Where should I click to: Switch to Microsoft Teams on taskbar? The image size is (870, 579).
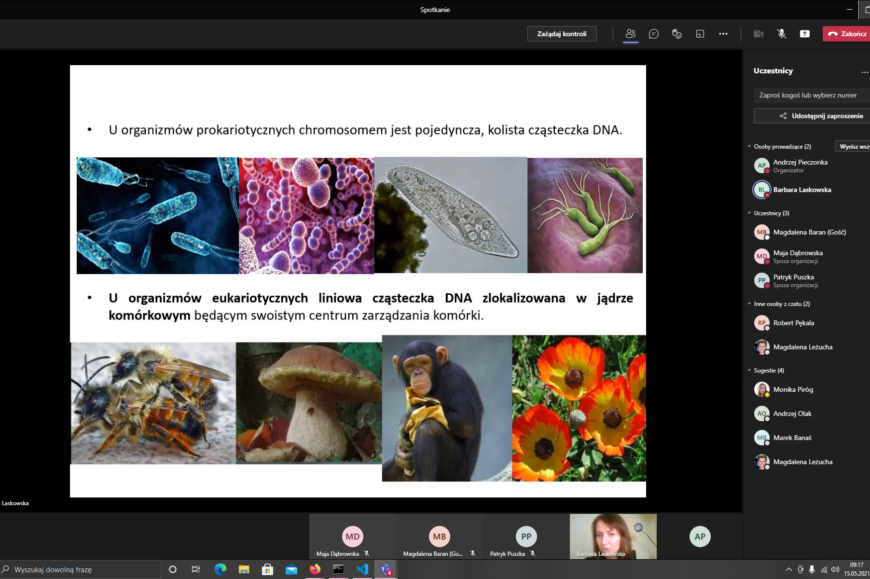[386, 570]
